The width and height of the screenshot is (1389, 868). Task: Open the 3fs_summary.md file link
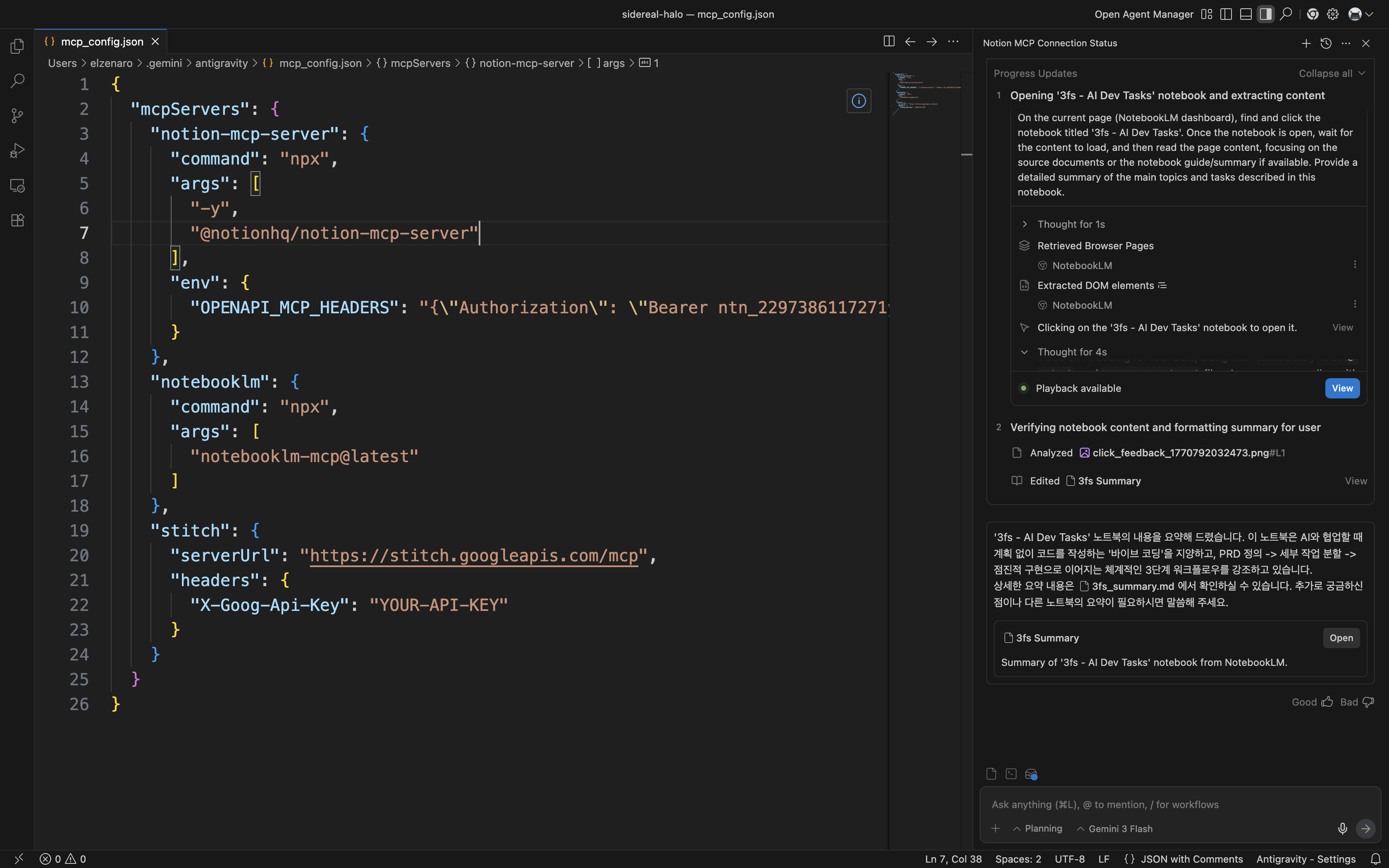pyautogui.click(x=1127, y=586)
